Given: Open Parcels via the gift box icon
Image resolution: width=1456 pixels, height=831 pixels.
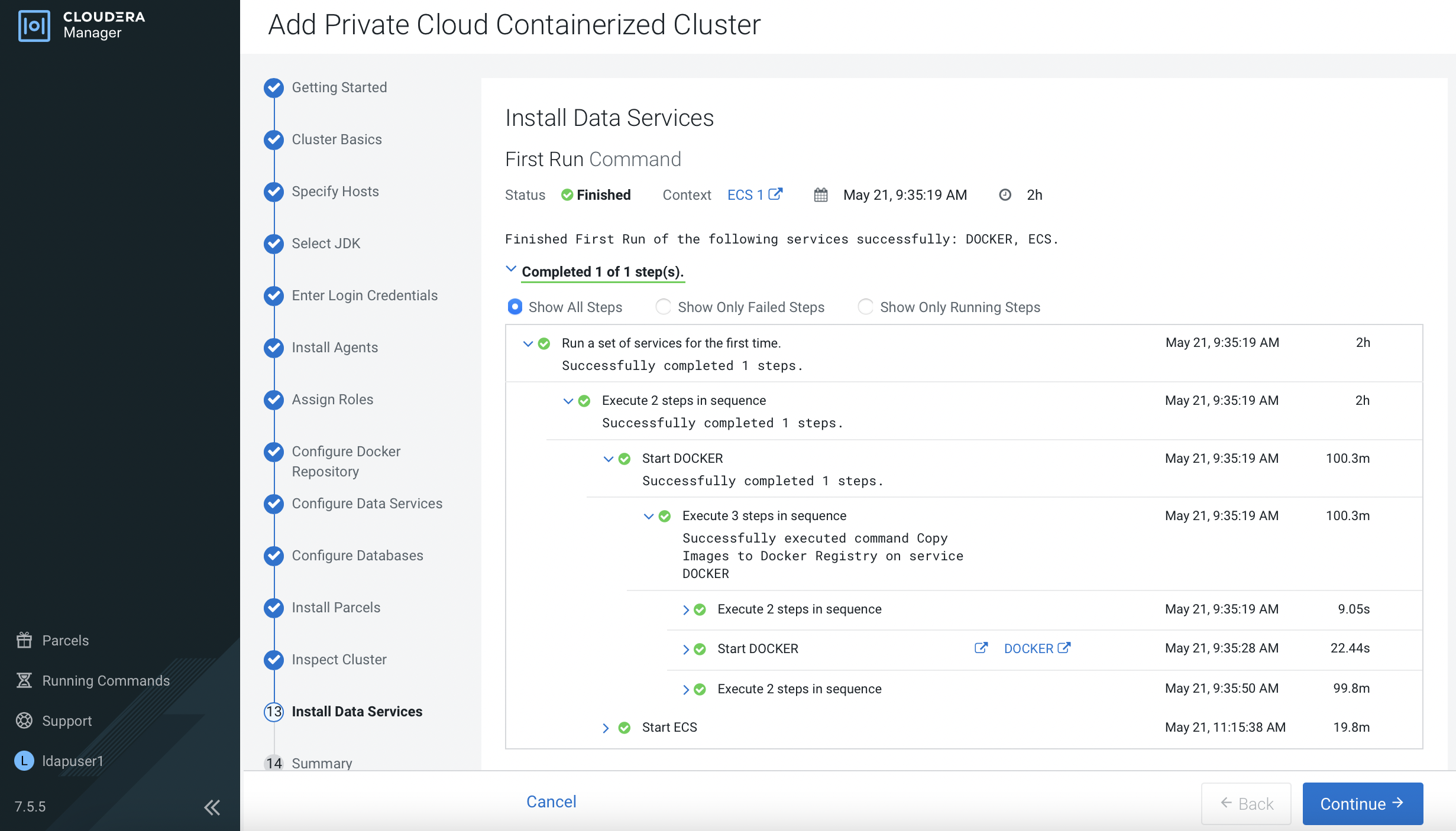Looking at the screenshot, I should 24,640.
